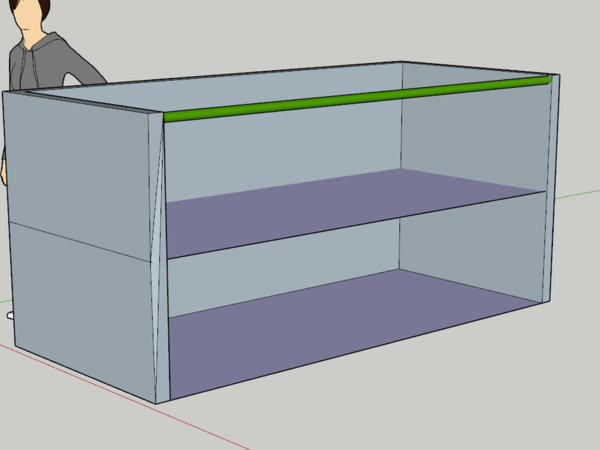The width and height of the screenshot is (600, 450).
Task: Click right interior side wall below shelf
Action: point(474,240)
